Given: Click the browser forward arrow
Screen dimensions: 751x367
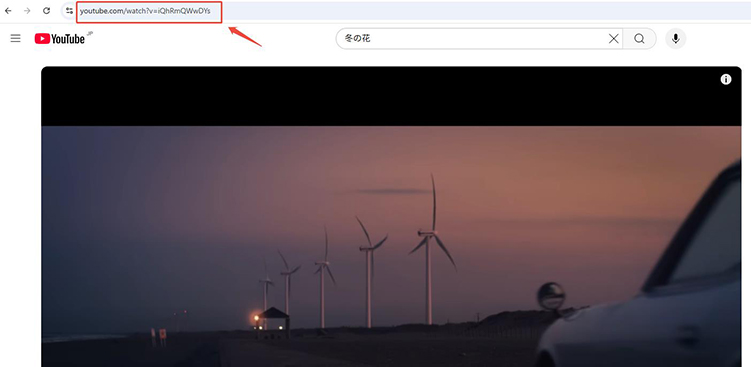Looking at the screenshot, I should [x=27, y=11].
